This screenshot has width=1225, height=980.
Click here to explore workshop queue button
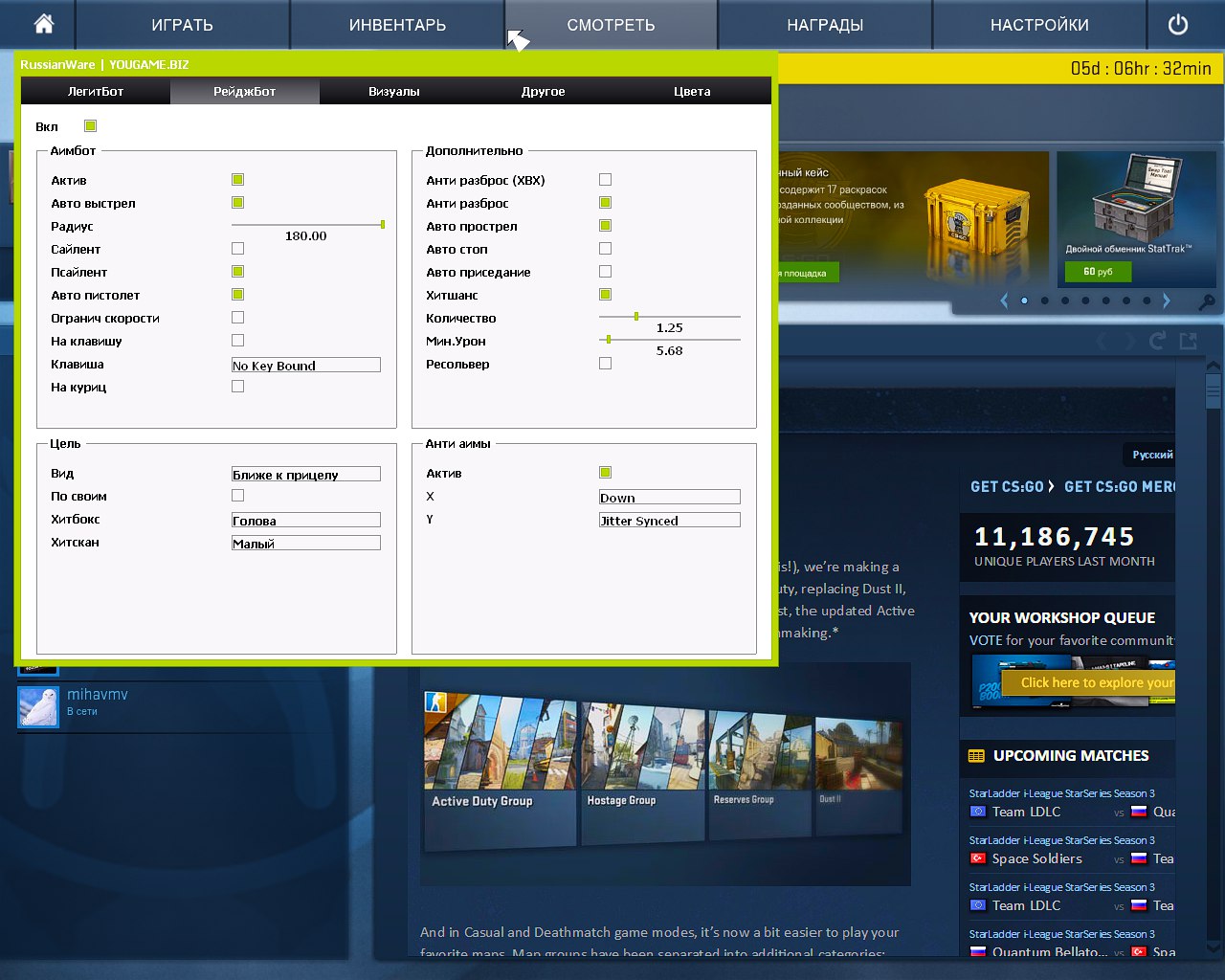1088,682
